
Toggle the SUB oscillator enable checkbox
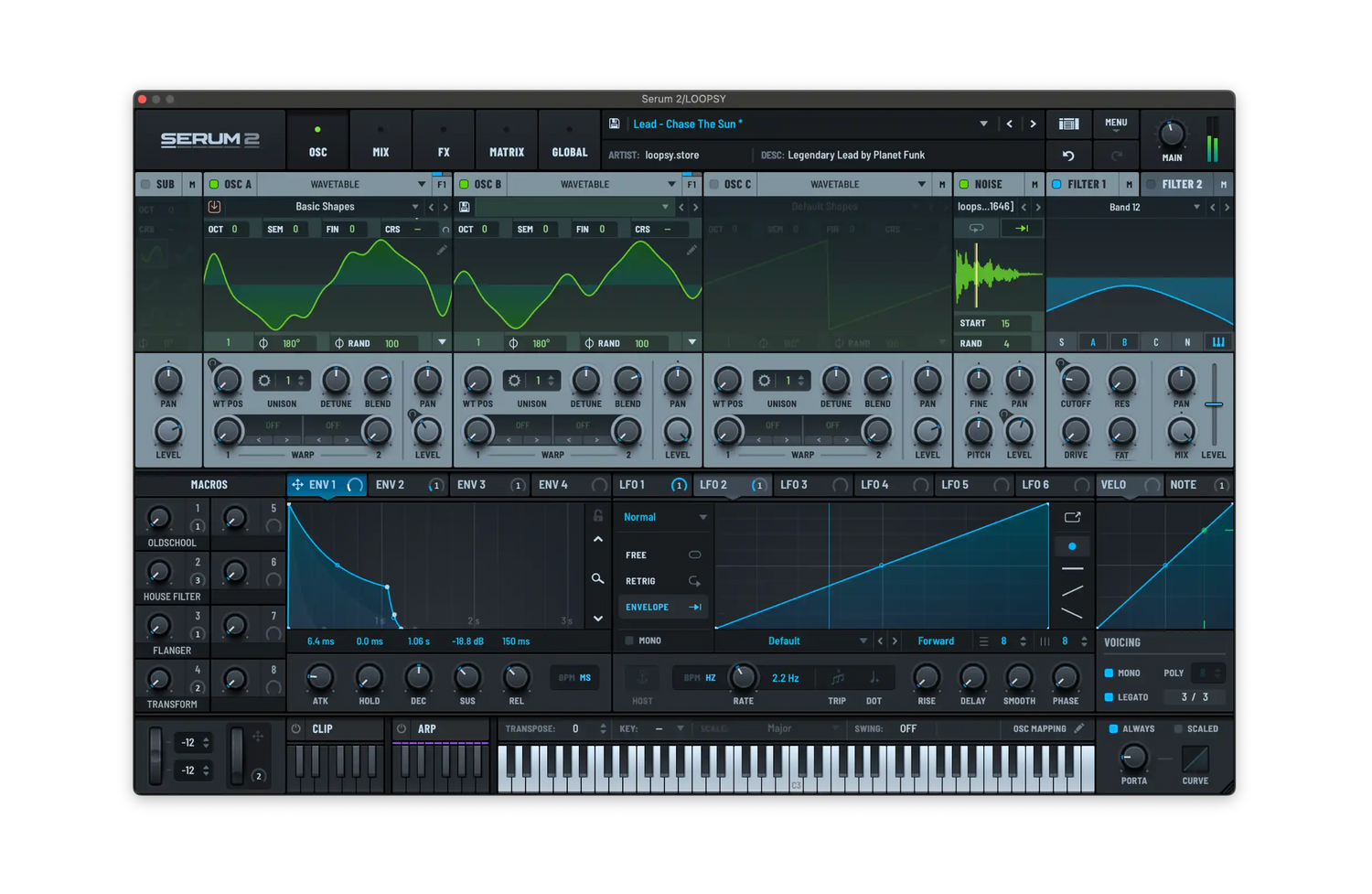pyautogui.click(x=145, y=184)
